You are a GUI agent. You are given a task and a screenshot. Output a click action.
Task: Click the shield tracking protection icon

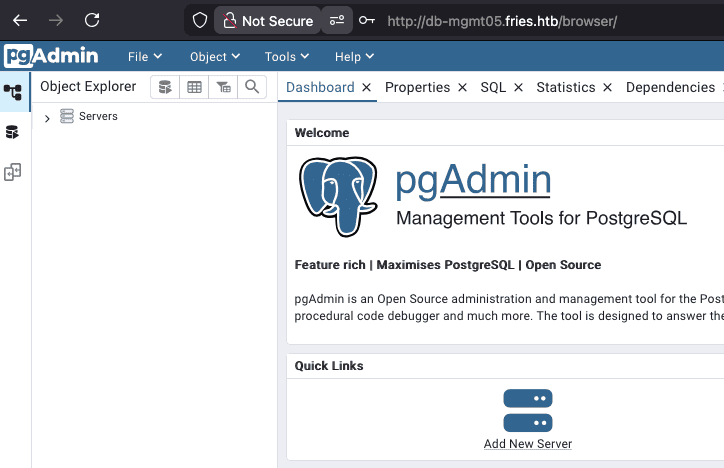click(199, 20)
